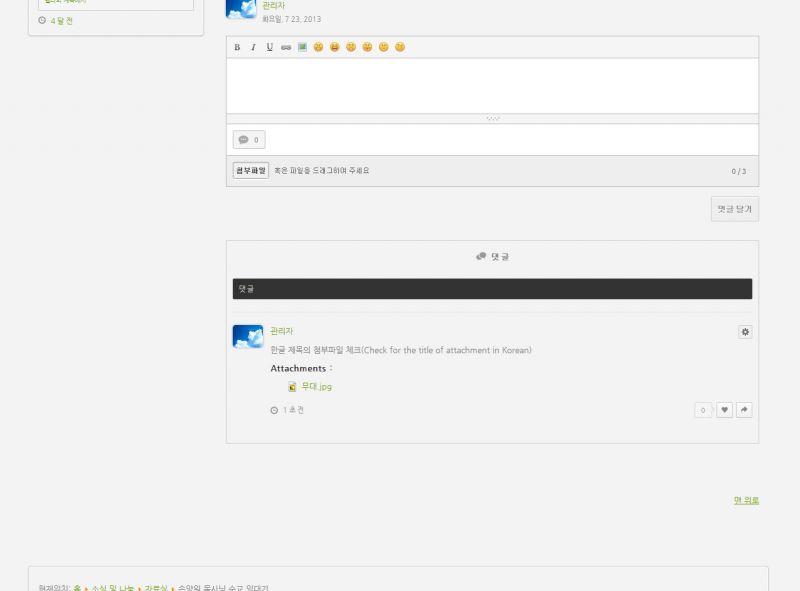Image resolution: width=800 pixels, height=591 pixels.
Task: Reply to the comment with arrow icon
Action: point(744,410)
